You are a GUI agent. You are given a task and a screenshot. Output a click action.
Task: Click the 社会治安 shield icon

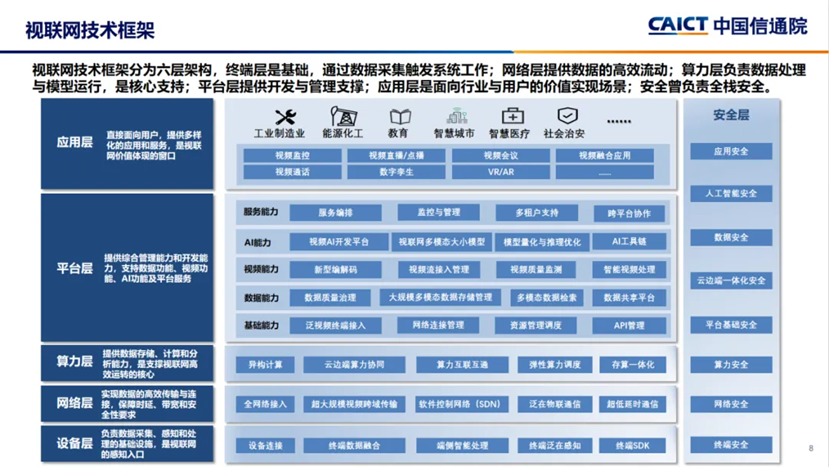(567, 116)
